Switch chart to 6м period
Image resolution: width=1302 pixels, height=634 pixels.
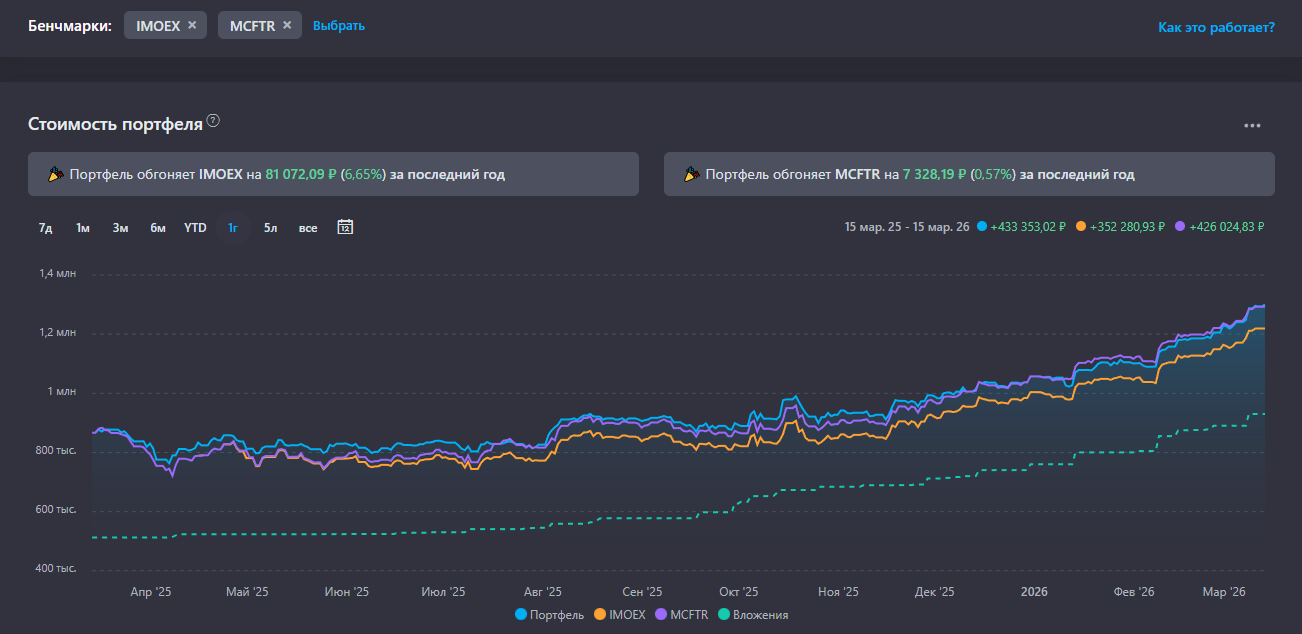click(x=158, y=228)
